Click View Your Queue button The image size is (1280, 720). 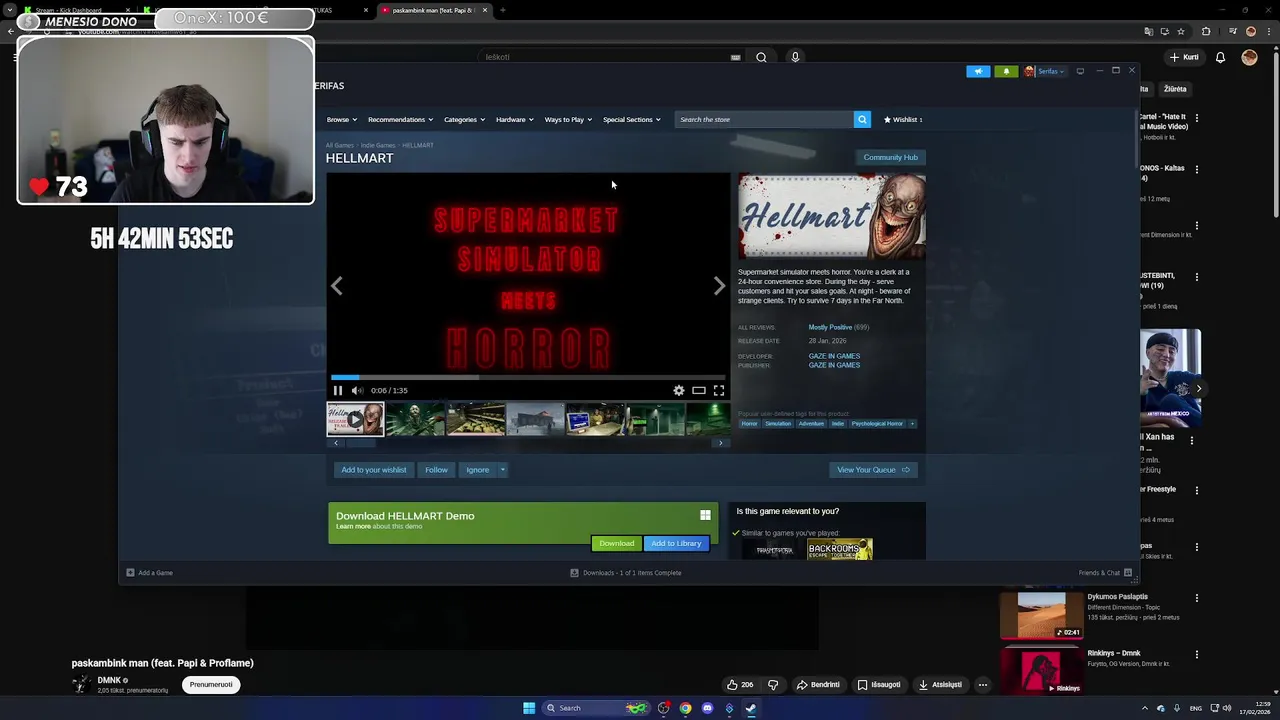pyautogui.click(x=873, y=470)
